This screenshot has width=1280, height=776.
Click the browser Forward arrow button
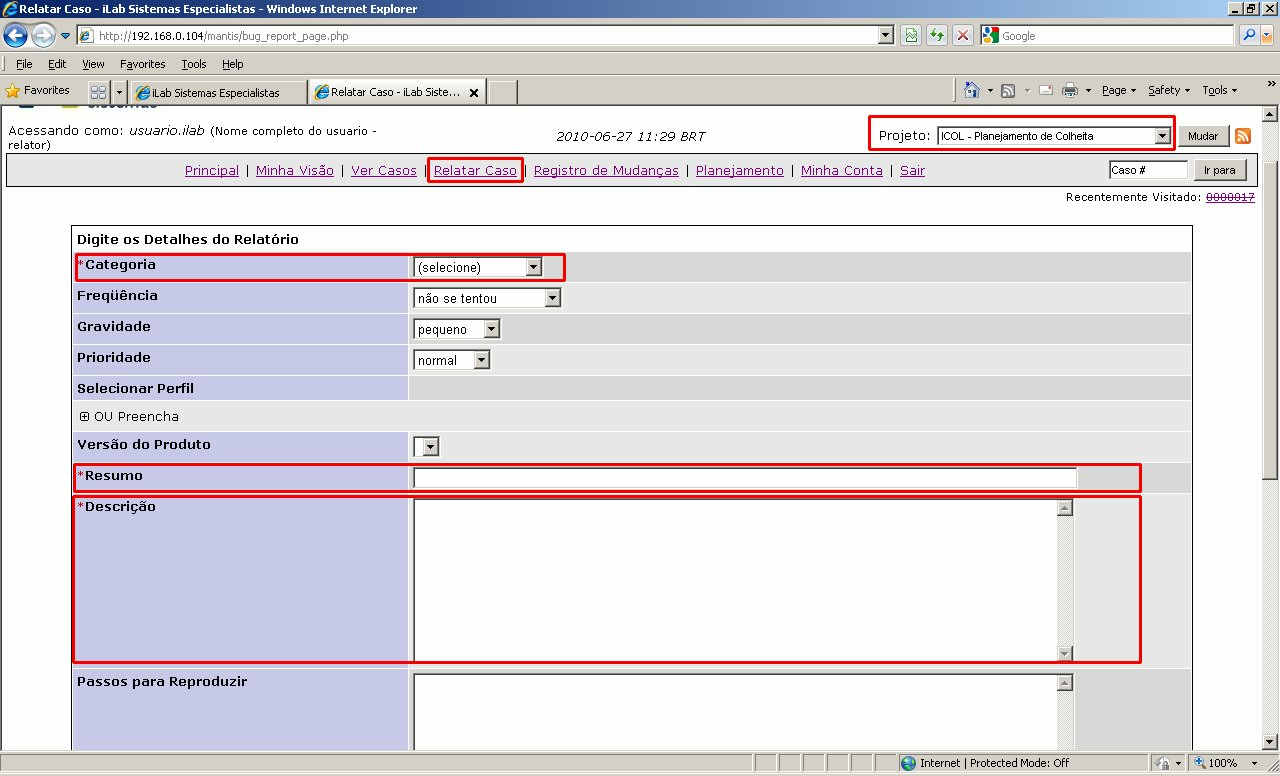43,36
